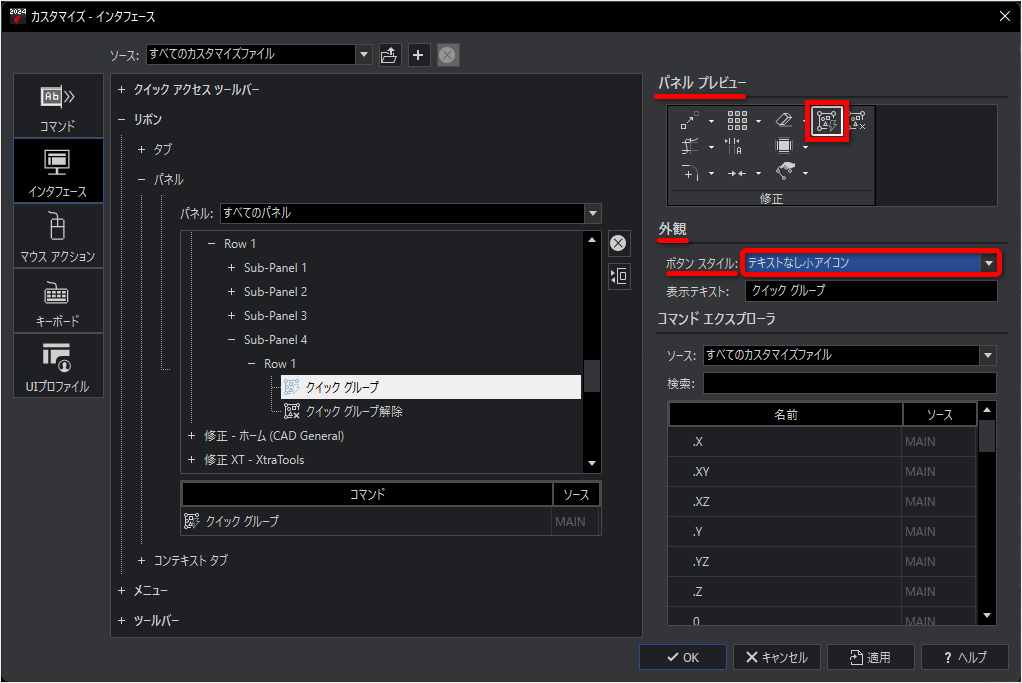Expand the クイック アクセス ツールバー node
Screen dimensions: 1022x683
click(x=122, y=90)
